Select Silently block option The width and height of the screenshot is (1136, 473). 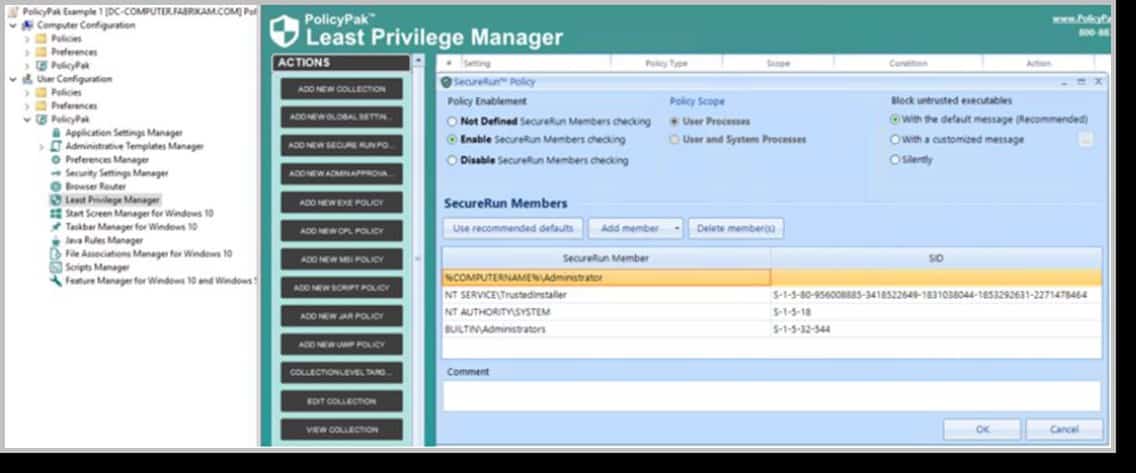point(895,160)
